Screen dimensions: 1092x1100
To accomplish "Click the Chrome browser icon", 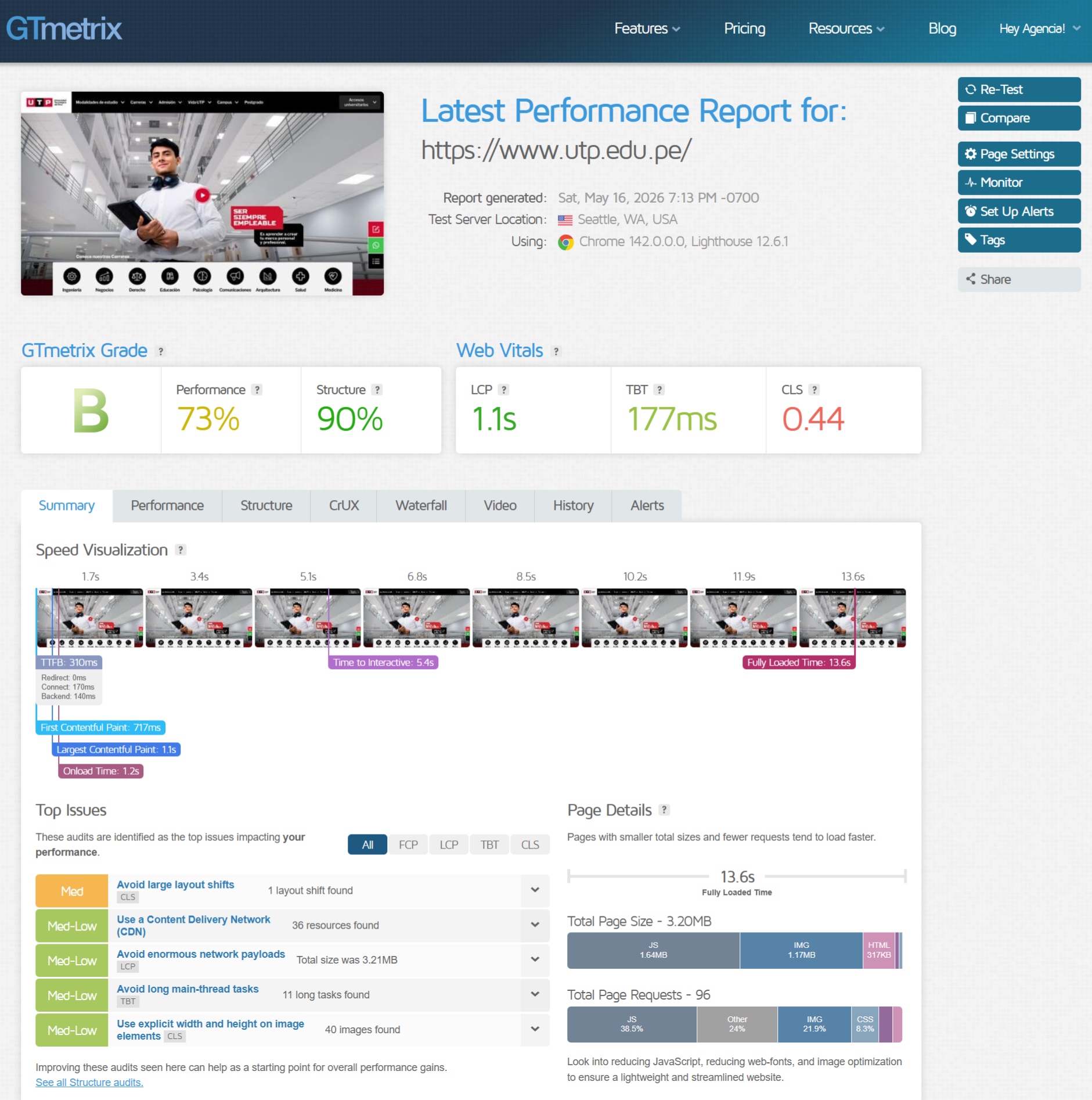I will 565,242.
